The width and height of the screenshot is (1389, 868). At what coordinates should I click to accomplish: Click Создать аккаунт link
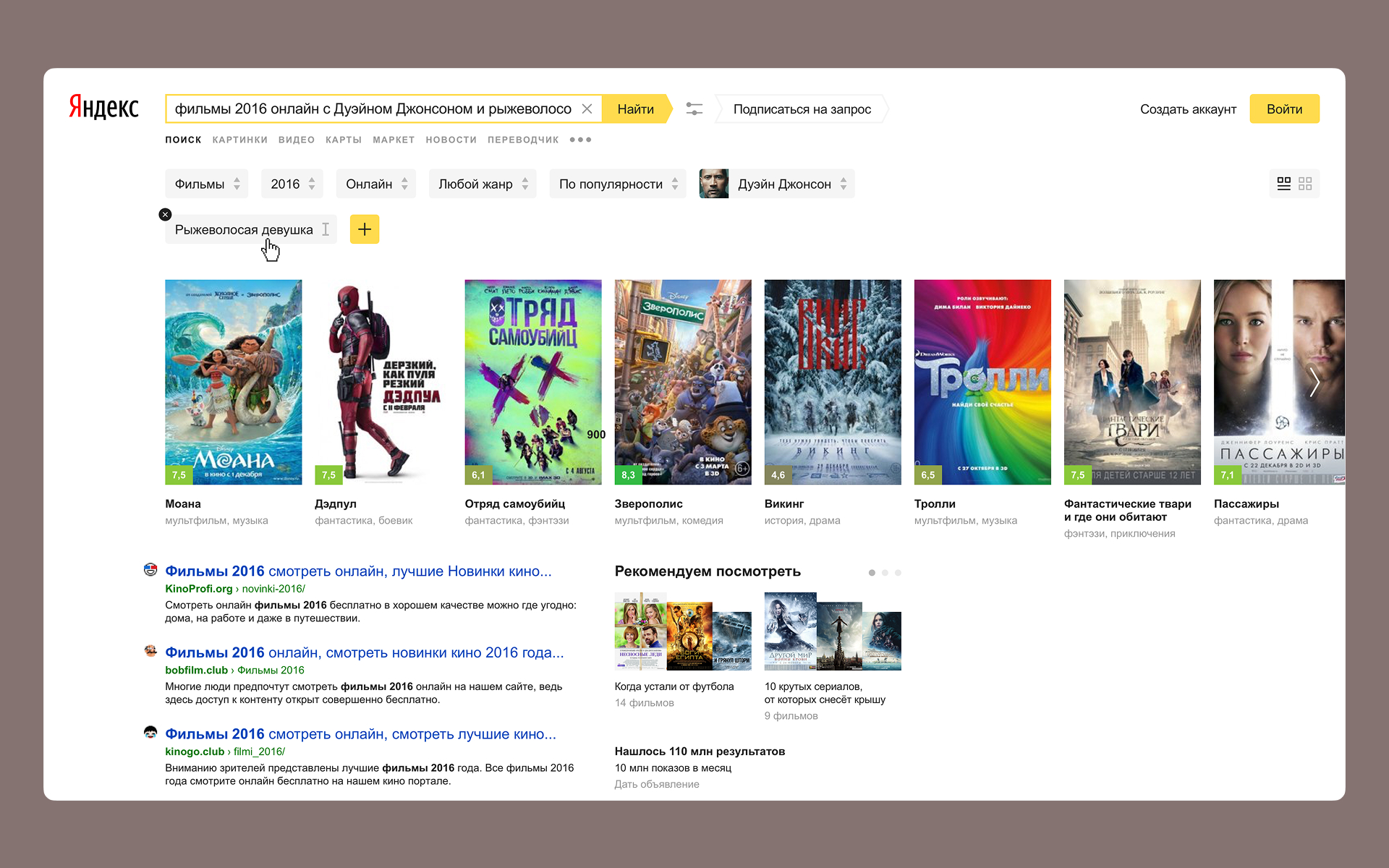coord(1188,109)
